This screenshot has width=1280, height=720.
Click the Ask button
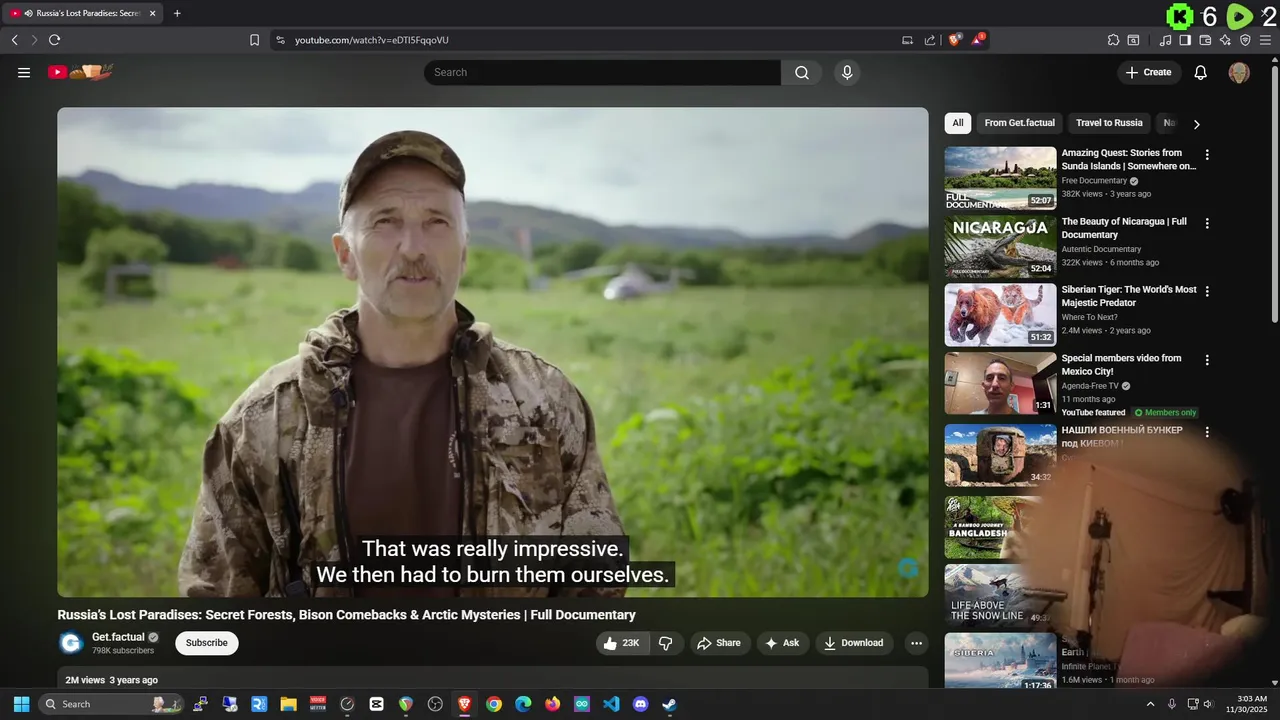click(782, 643)
